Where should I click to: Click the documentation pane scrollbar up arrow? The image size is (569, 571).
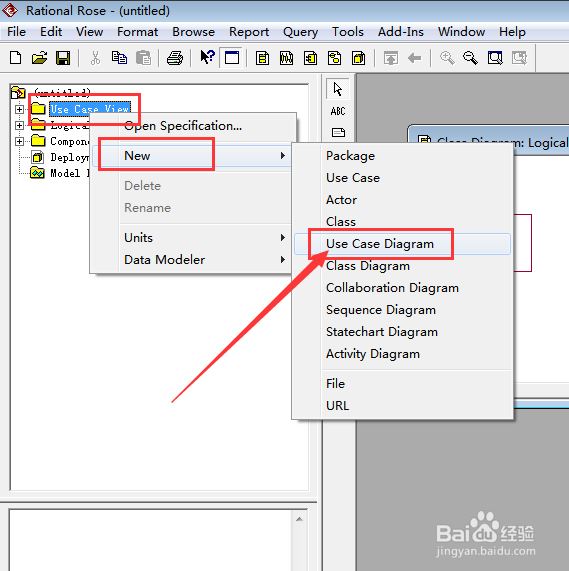coord(299,519)
